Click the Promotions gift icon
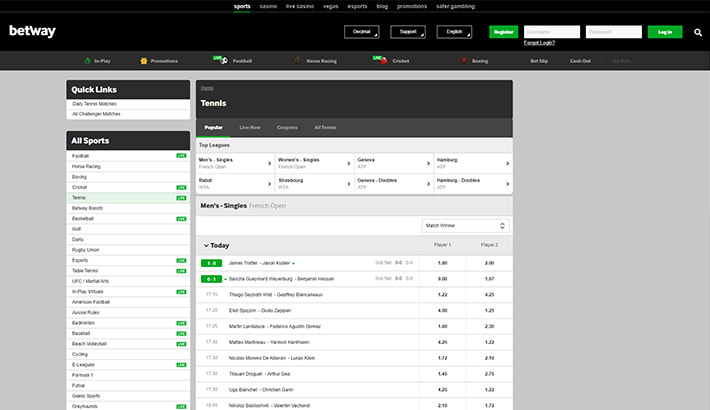The width and height of the screenshot is (710, 410). click(144, 61)
